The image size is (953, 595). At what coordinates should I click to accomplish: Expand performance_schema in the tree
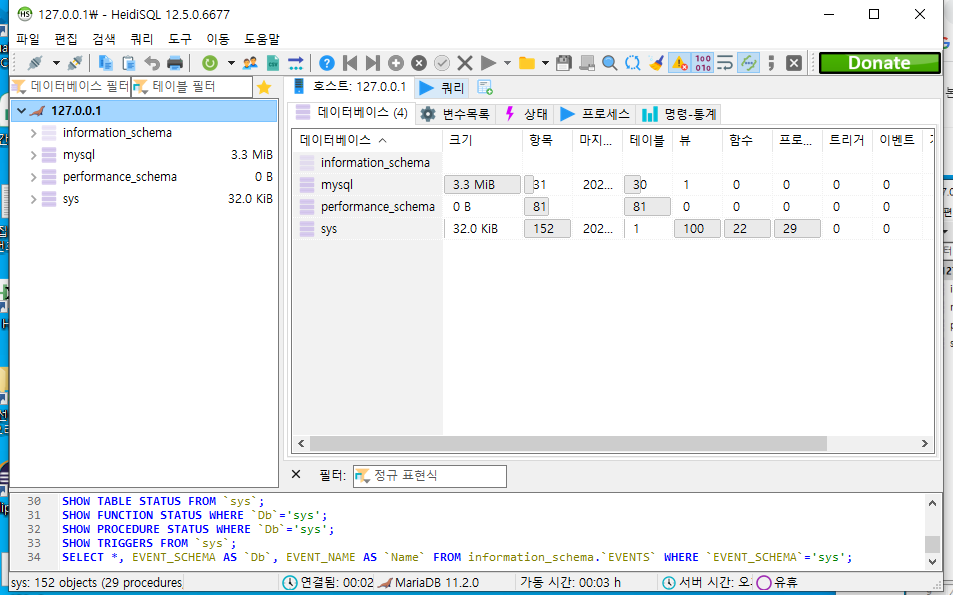pos(33,177)
